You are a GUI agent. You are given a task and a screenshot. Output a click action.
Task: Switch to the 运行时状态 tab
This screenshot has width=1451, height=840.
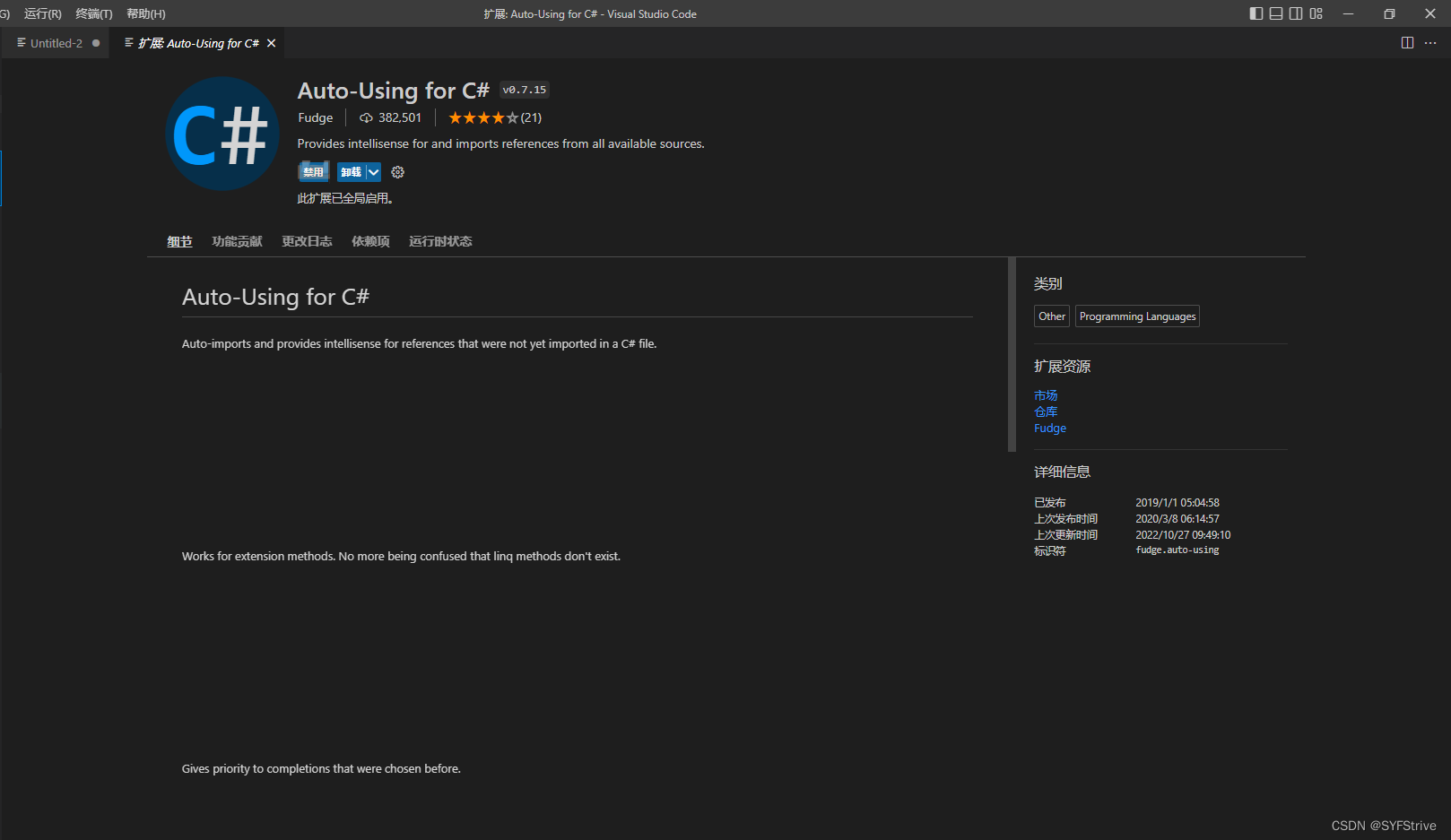click(440, 241)
